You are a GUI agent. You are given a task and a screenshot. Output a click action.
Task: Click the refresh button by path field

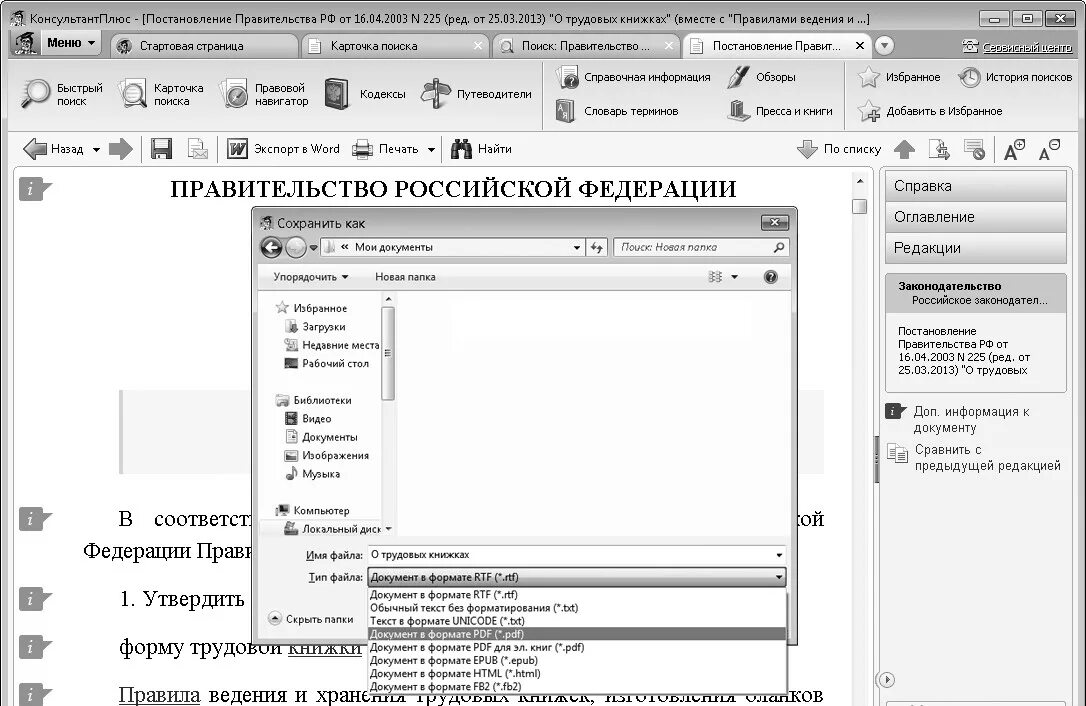(x=596, y=247)
